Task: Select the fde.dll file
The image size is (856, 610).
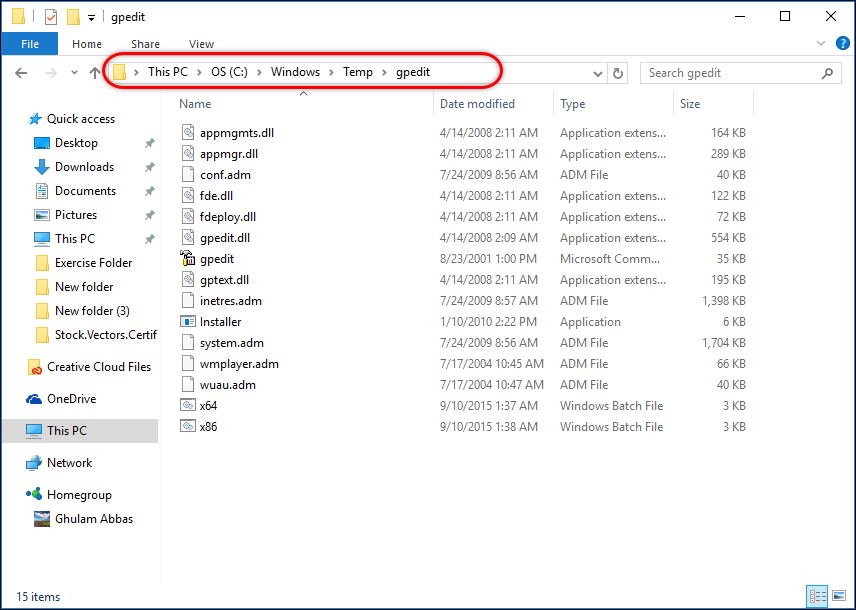Action: [216, 196]
